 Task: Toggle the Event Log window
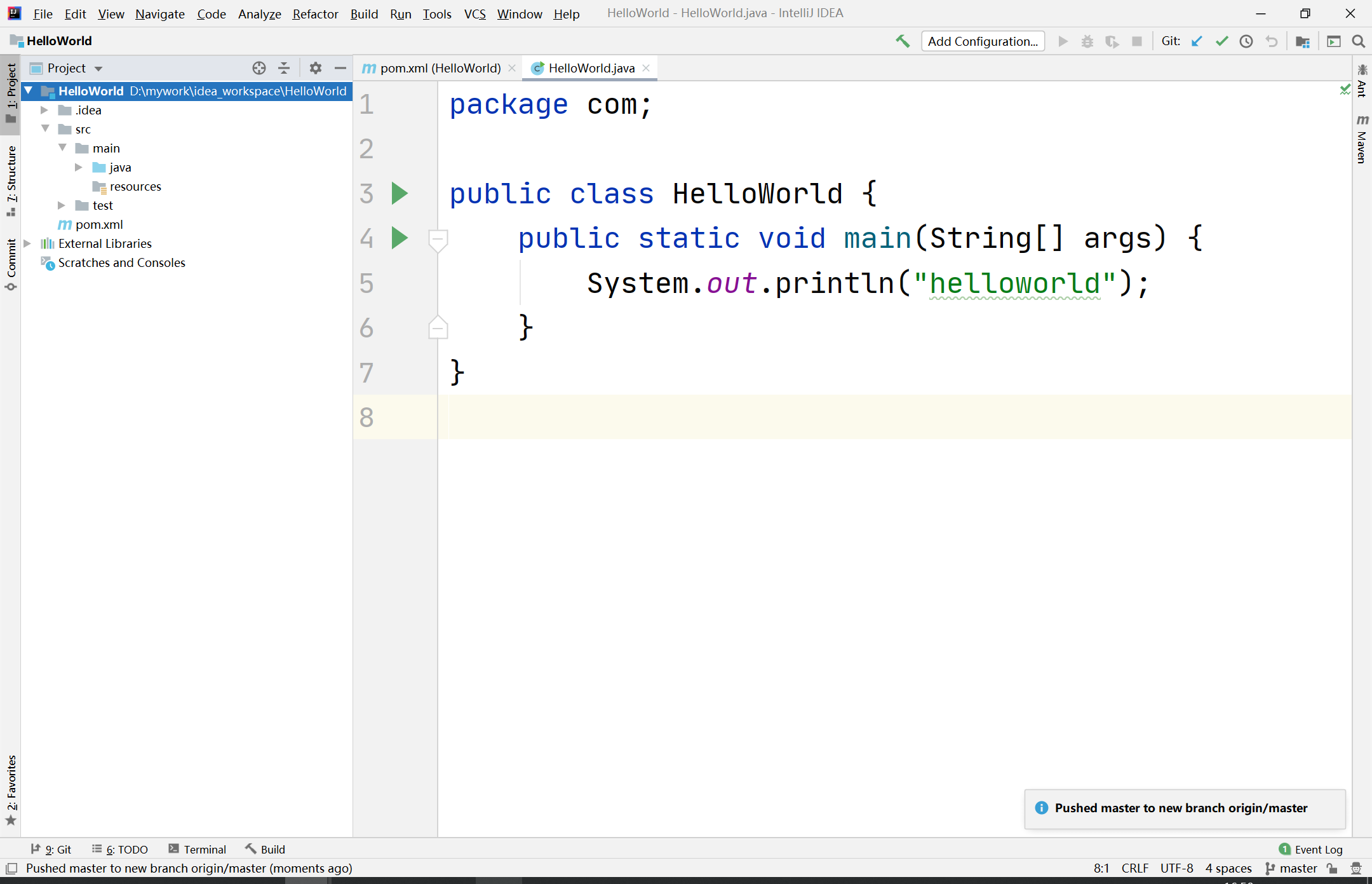coord(1310,849)
